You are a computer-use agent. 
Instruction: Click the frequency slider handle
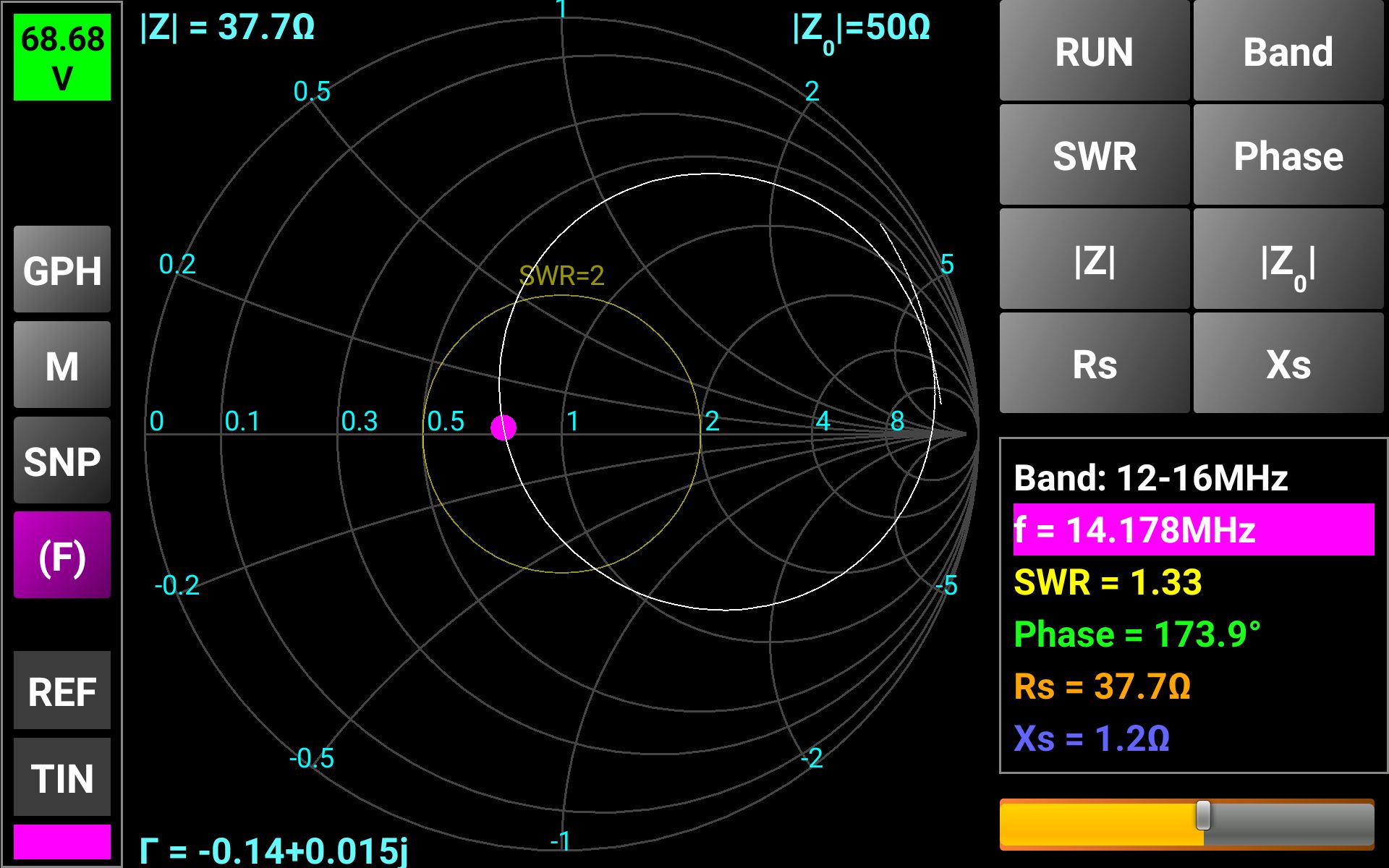(1203, 815)
